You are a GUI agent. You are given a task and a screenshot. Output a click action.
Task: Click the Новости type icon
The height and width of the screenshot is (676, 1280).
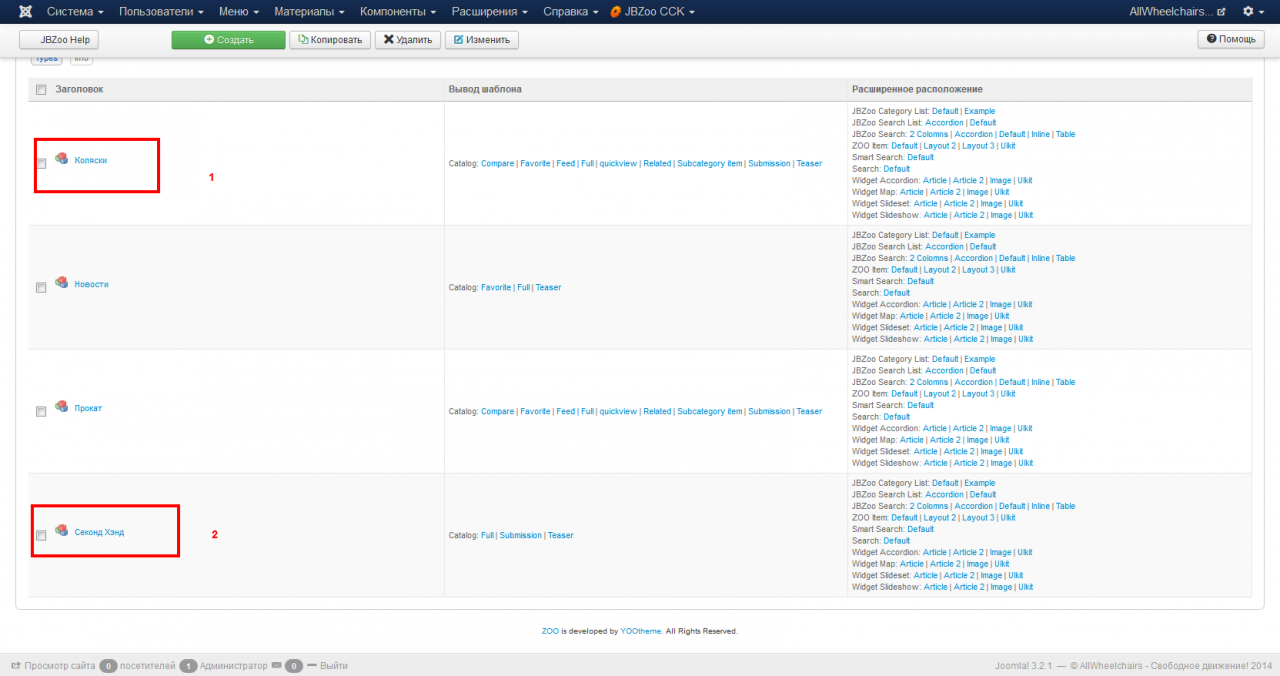coord(62,283)
